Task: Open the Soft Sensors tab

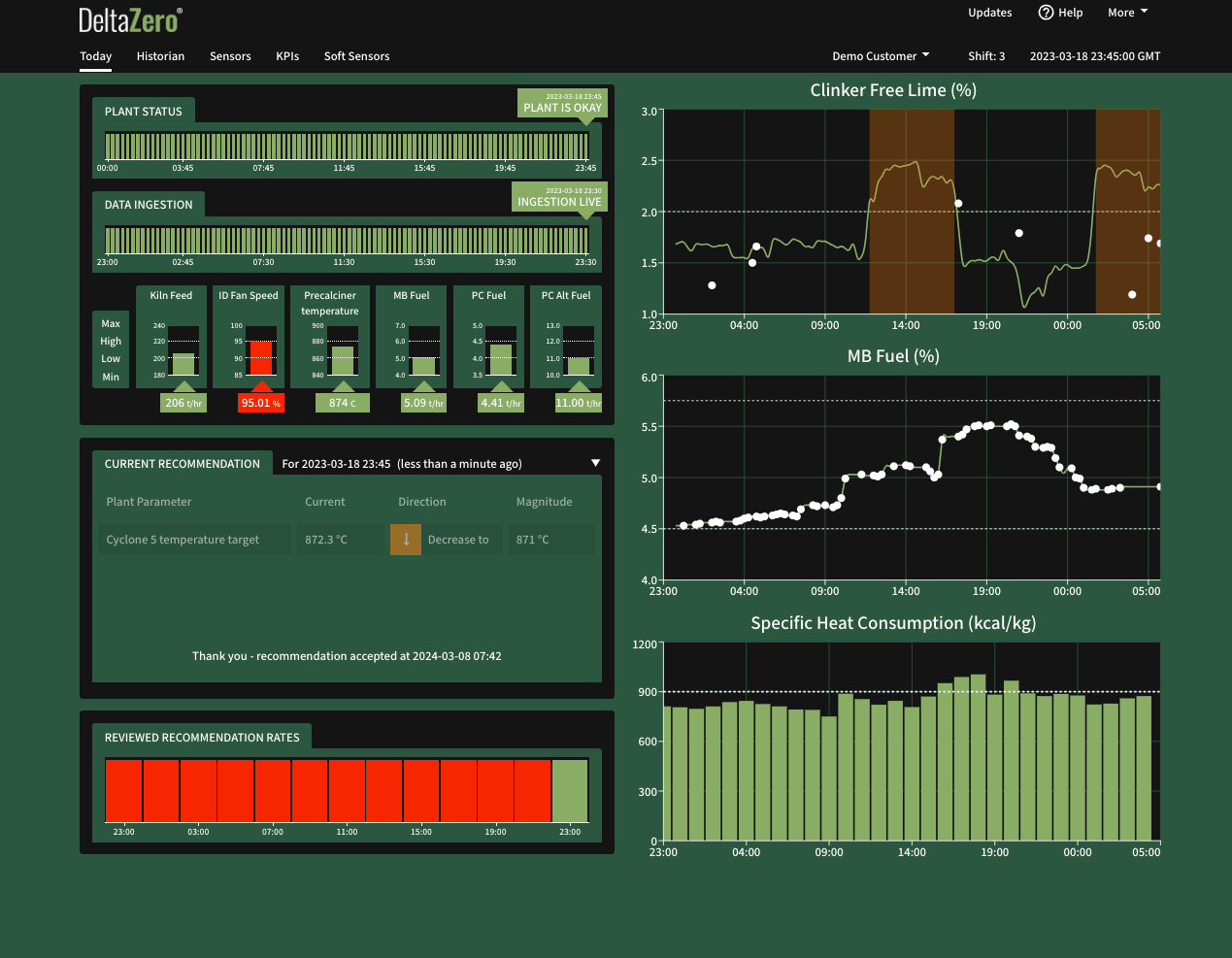Action: coord(356,56)
